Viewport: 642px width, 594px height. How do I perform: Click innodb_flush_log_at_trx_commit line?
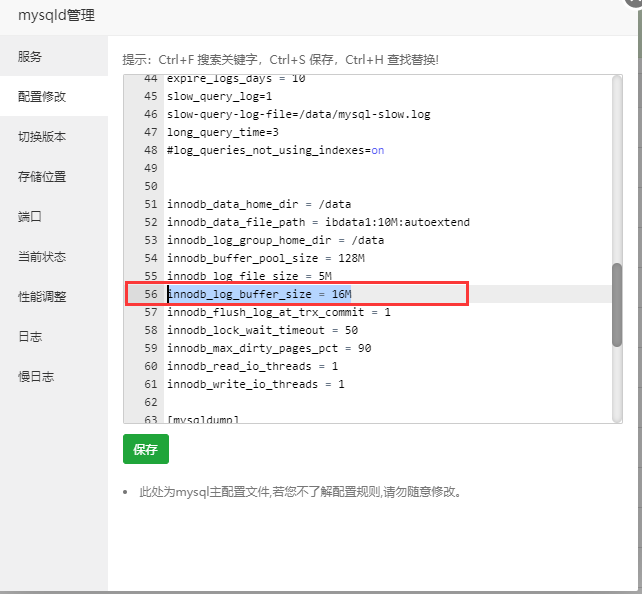(278, 312)
